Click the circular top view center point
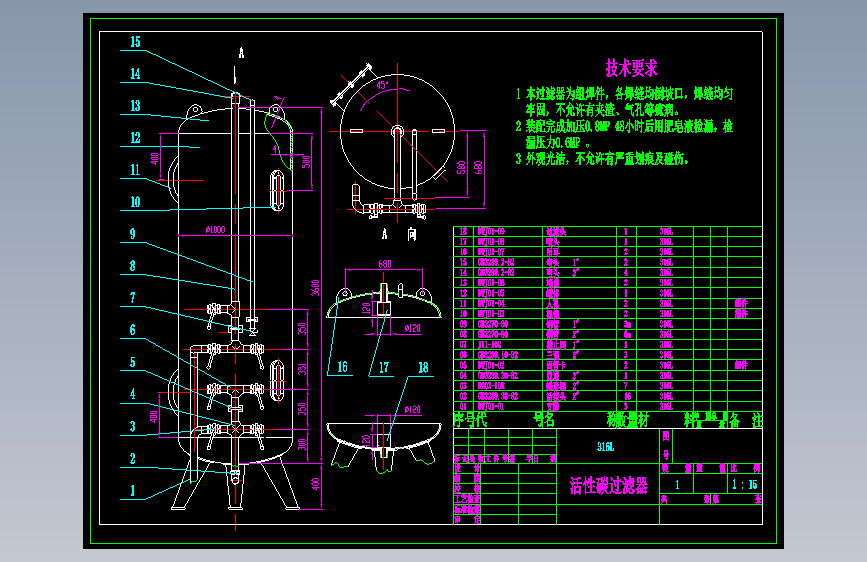Viewport: 867px width, 562px height. click(x=397, y=131)
